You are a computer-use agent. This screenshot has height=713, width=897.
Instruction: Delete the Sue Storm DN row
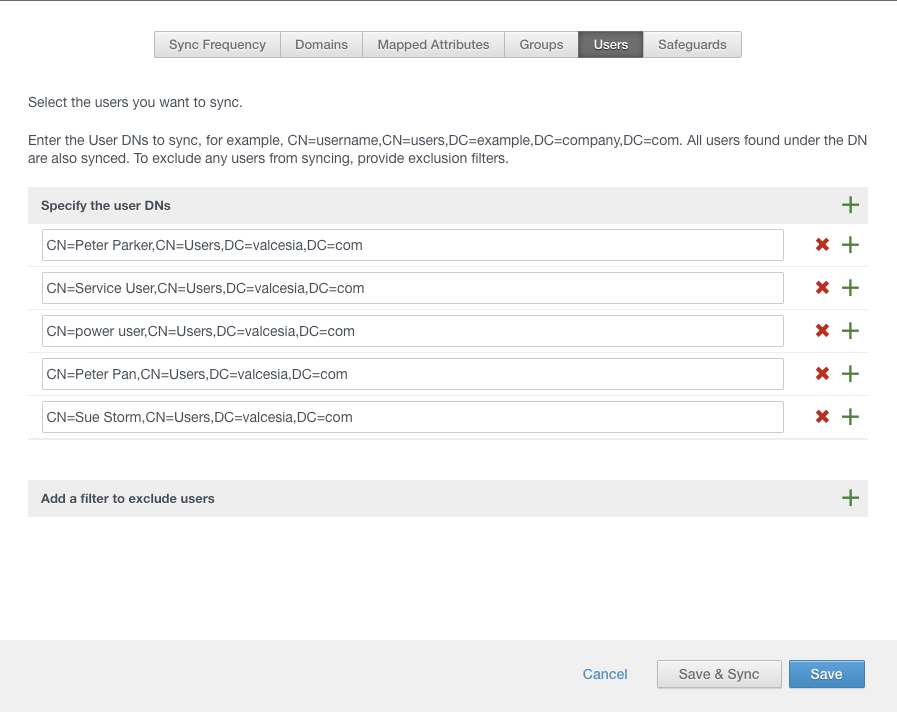[822, 417]
